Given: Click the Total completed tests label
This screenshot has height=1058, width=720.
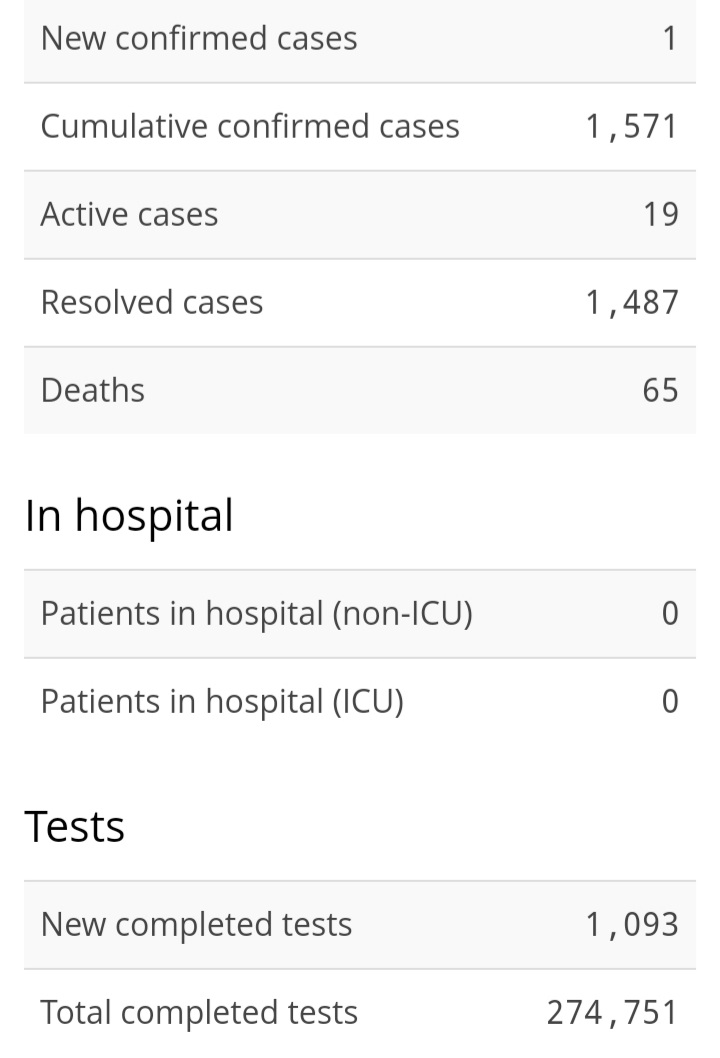Looking at the screenshot, I should pos(199,1013).
